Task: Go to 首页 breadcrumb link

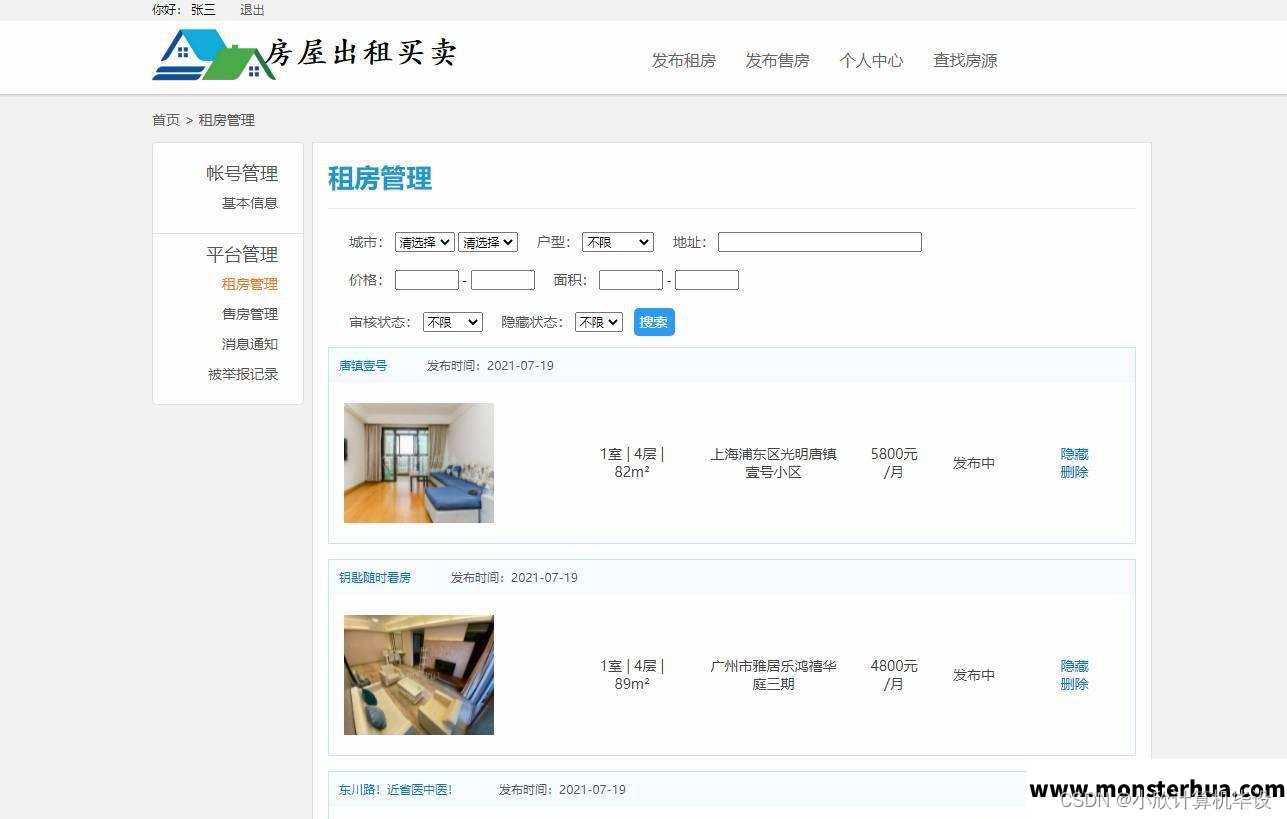Action: pyautogui.click(x=166, y=120)
